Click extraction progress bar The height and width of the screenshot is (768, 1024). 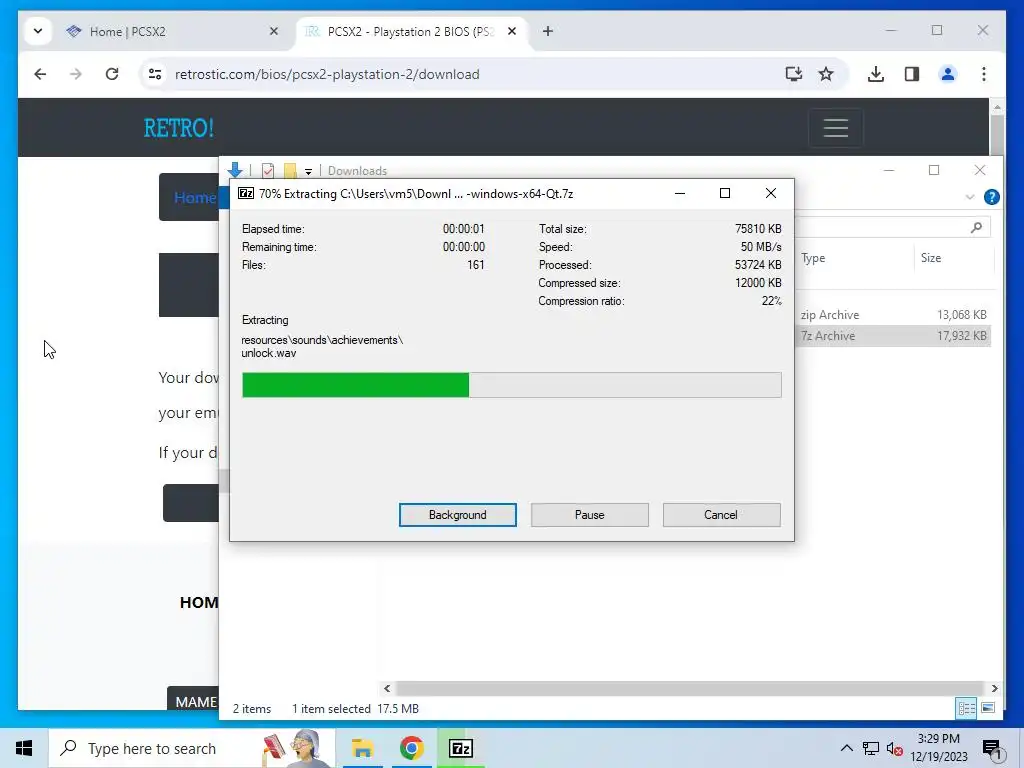pyautogui.click(x=511, y=385)
